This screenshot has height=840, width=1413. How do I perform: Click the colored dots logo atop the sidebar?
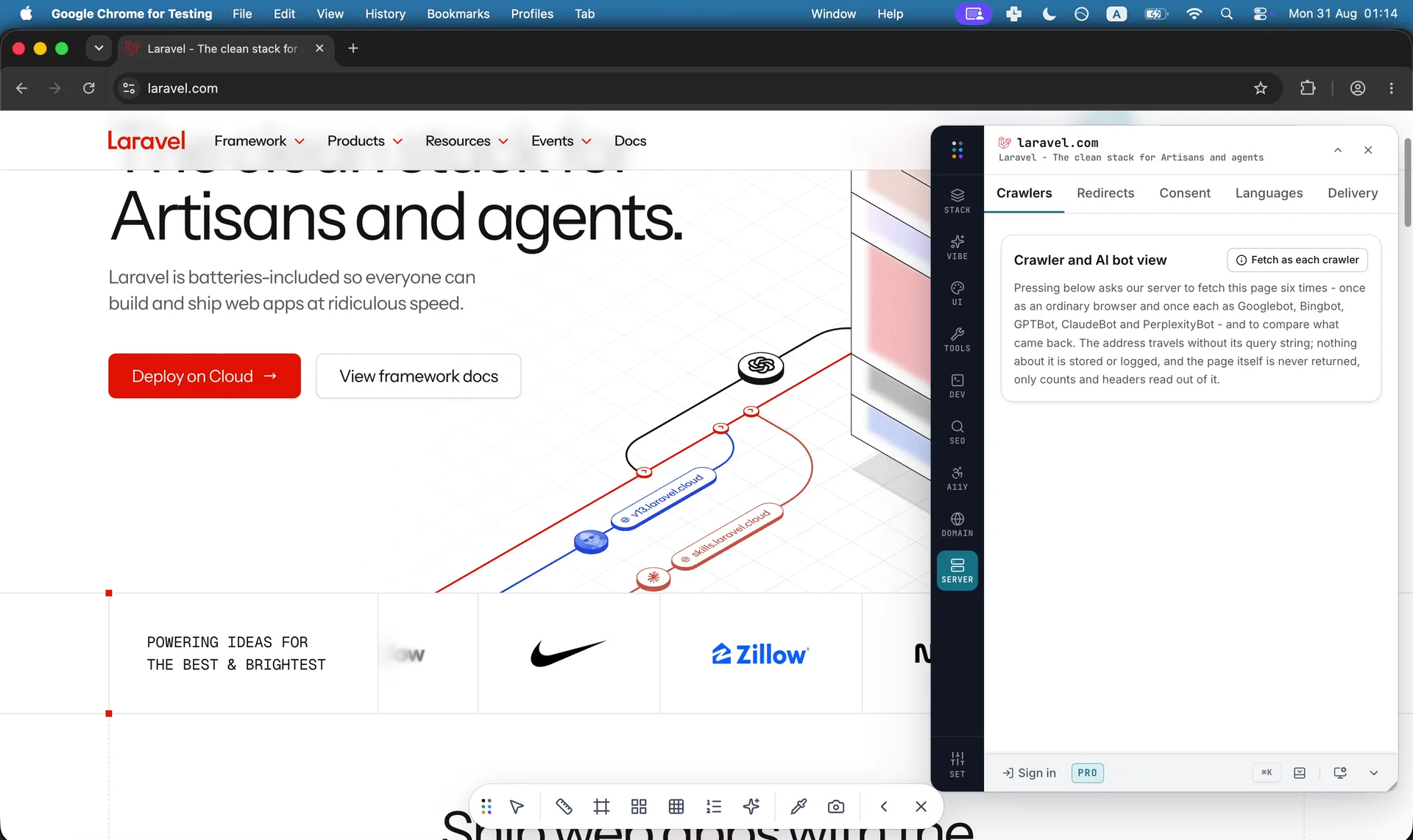point(957,150)
